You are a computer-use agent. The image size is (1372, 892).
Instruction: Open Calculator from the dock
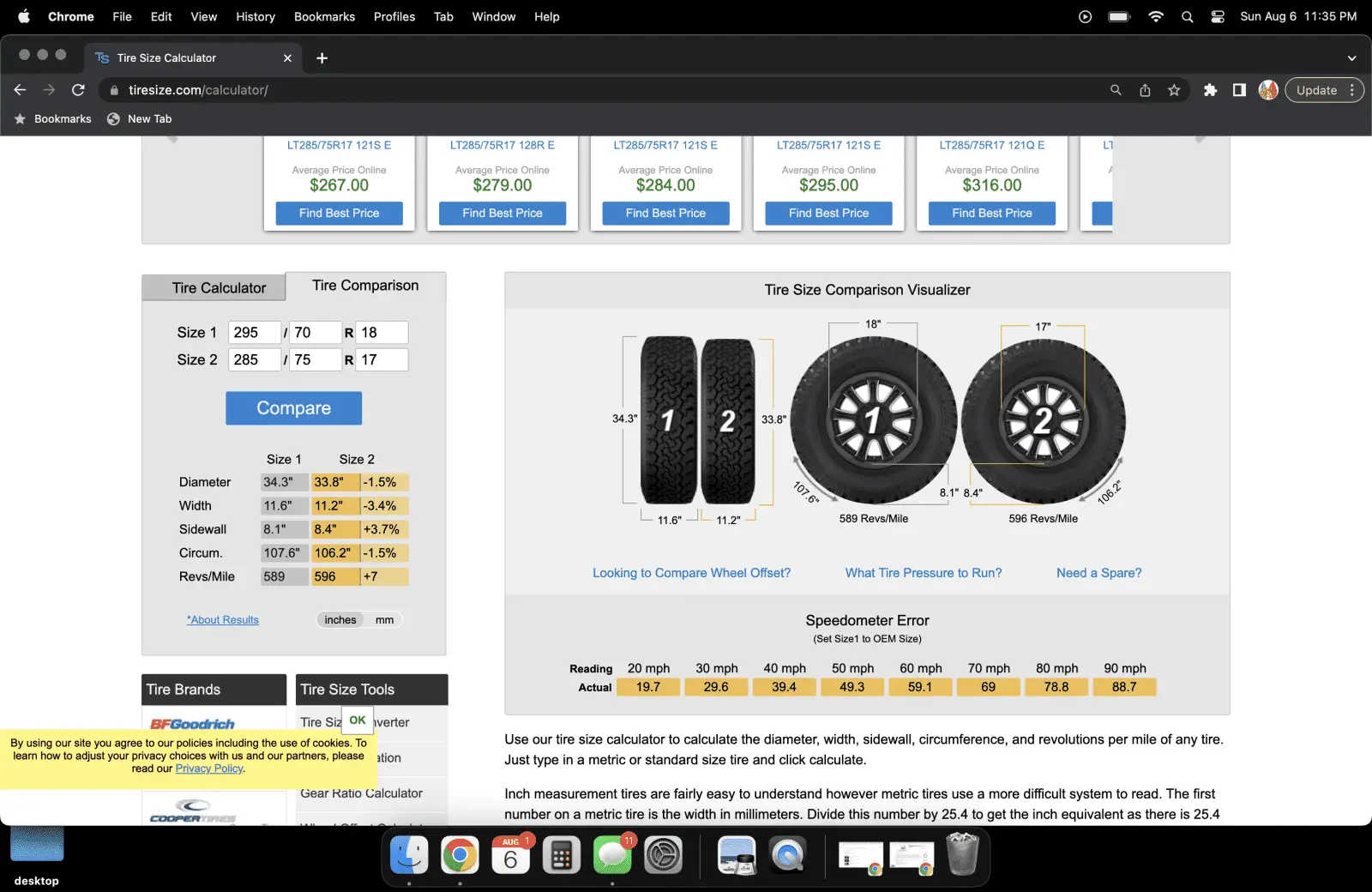(x=562, y=855)
